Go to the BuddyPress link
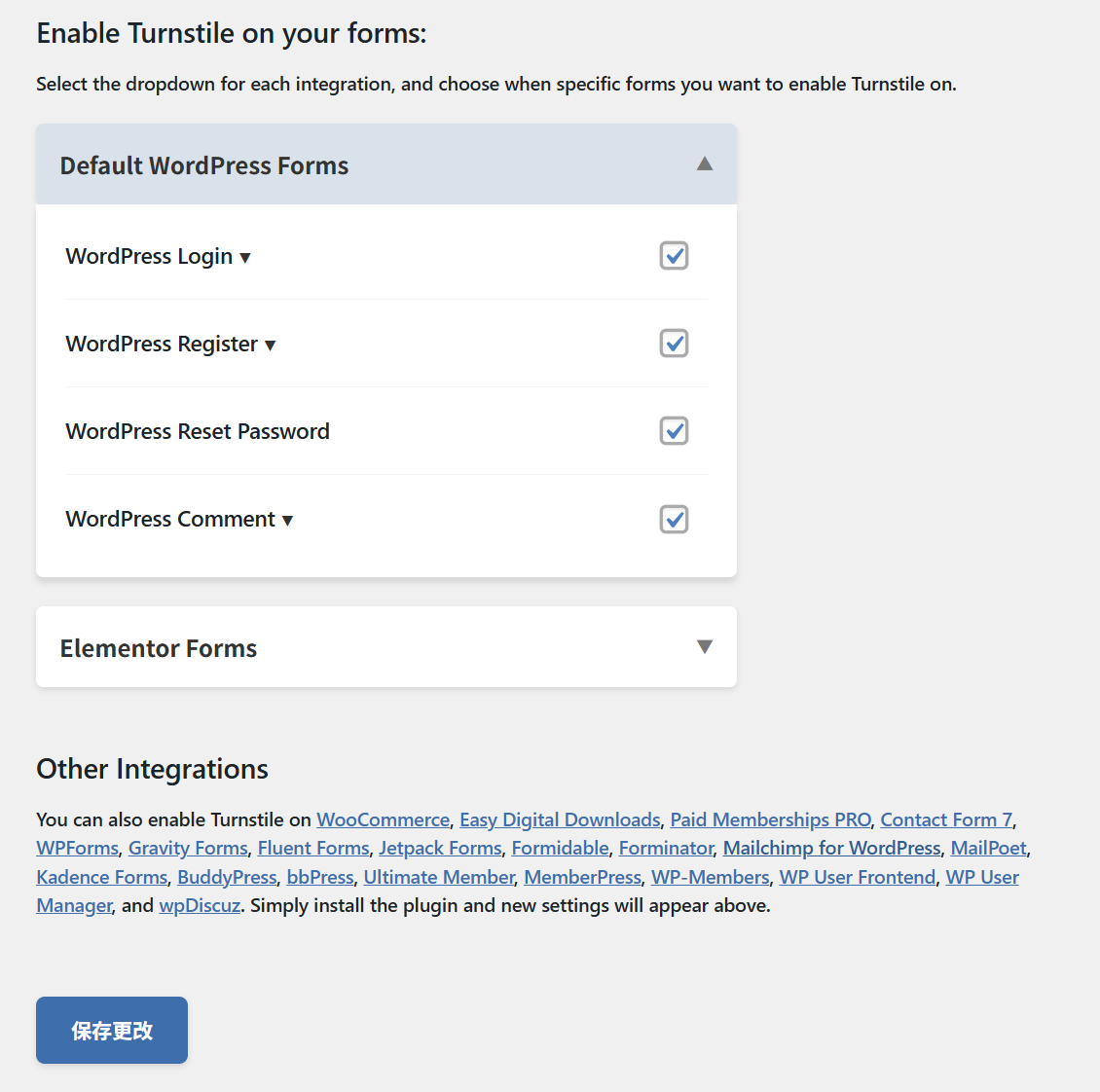 tap(227, 877)
